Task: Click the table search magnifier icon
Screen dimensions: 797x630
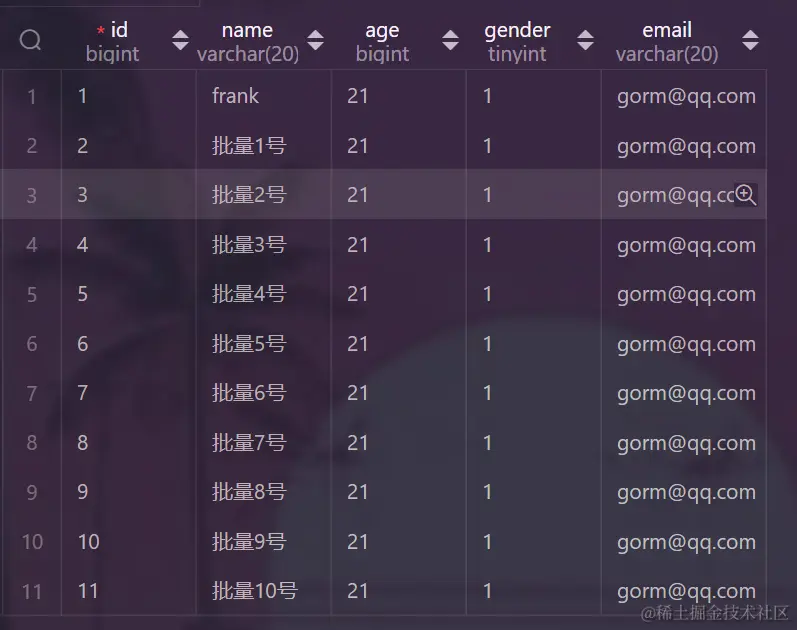Action: pos(30,40)
